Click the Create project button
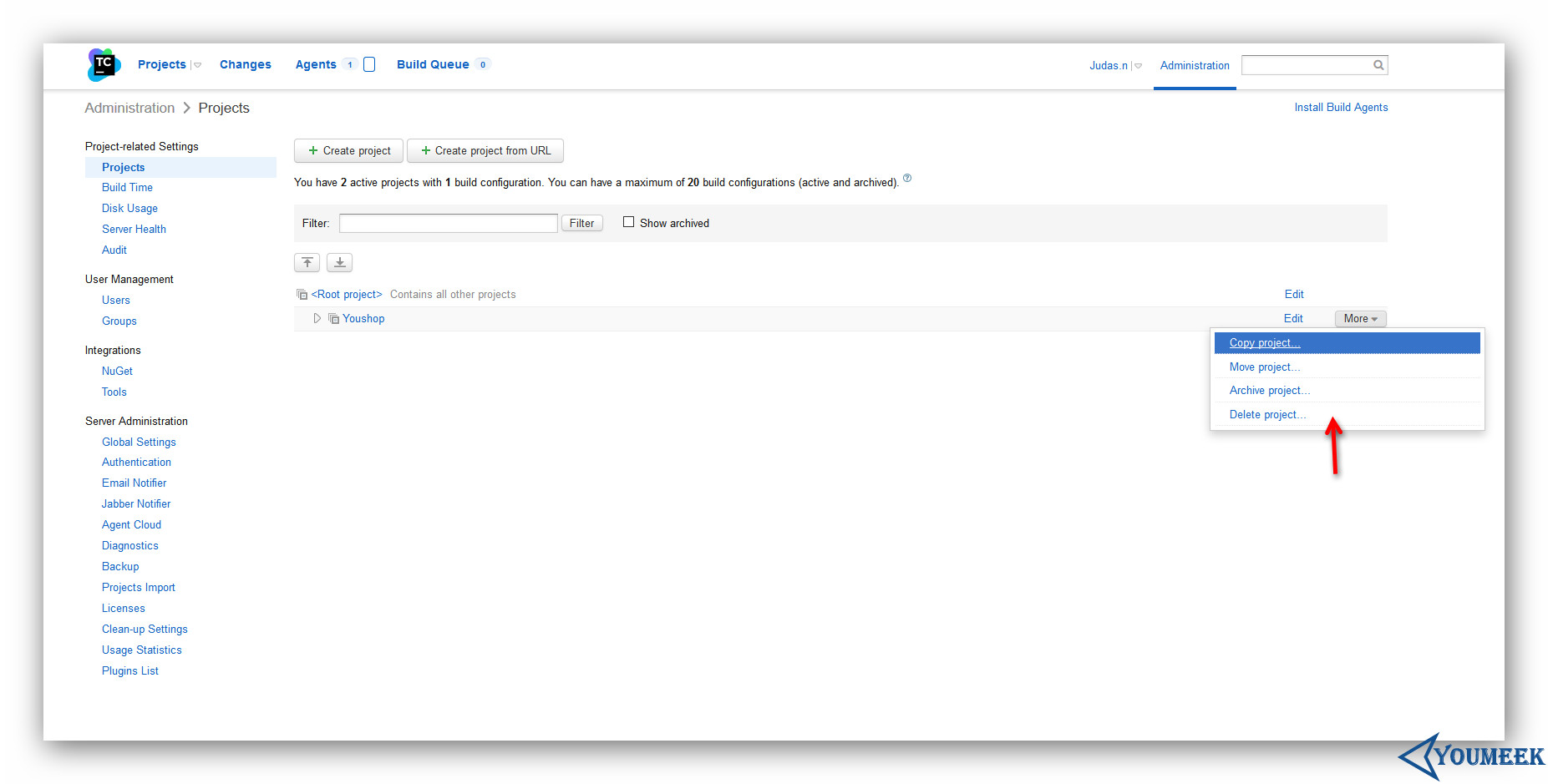 point(348,150)
